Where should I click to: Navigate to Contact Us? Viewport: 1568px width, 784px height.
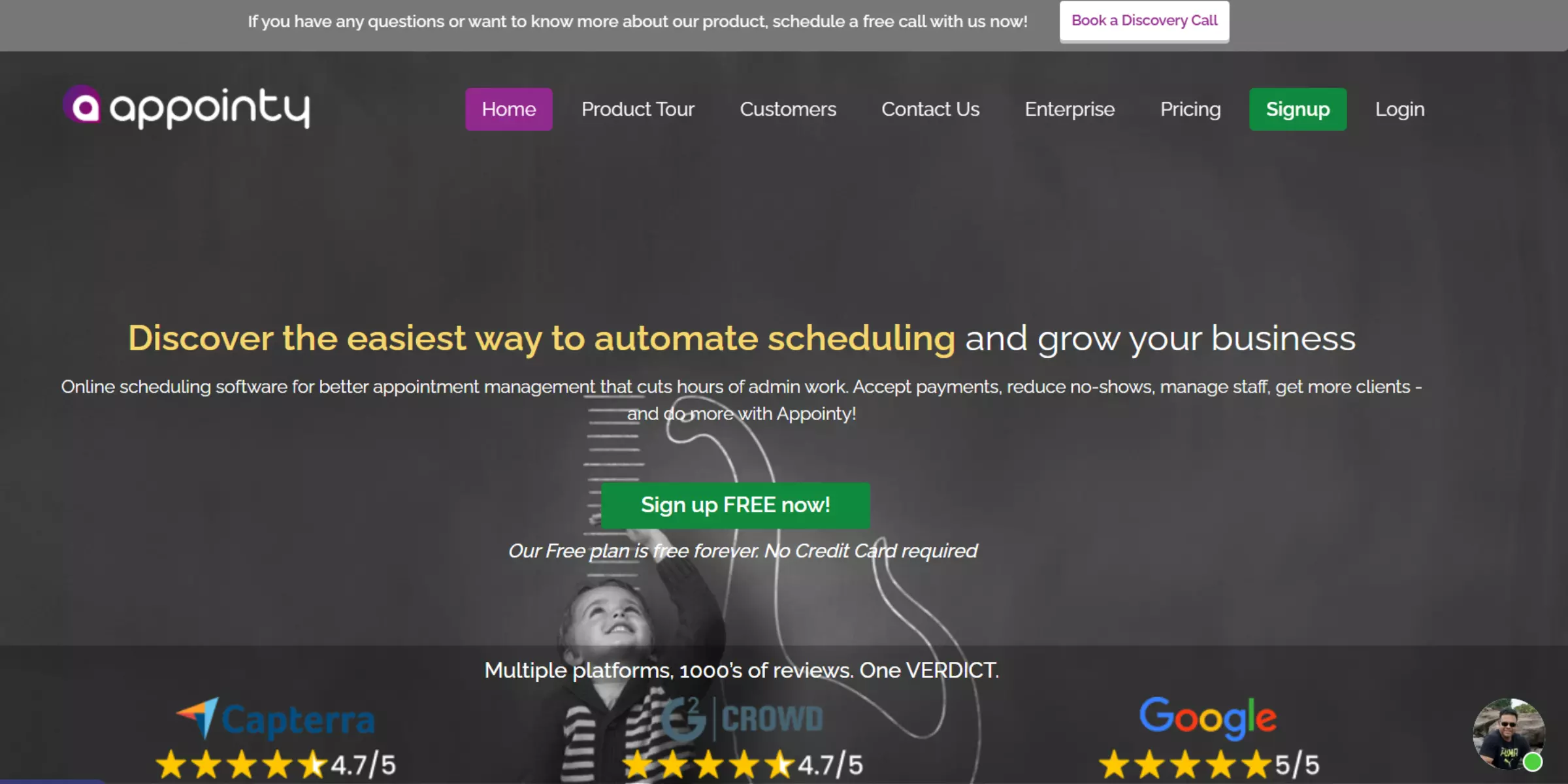click(930, 109)
